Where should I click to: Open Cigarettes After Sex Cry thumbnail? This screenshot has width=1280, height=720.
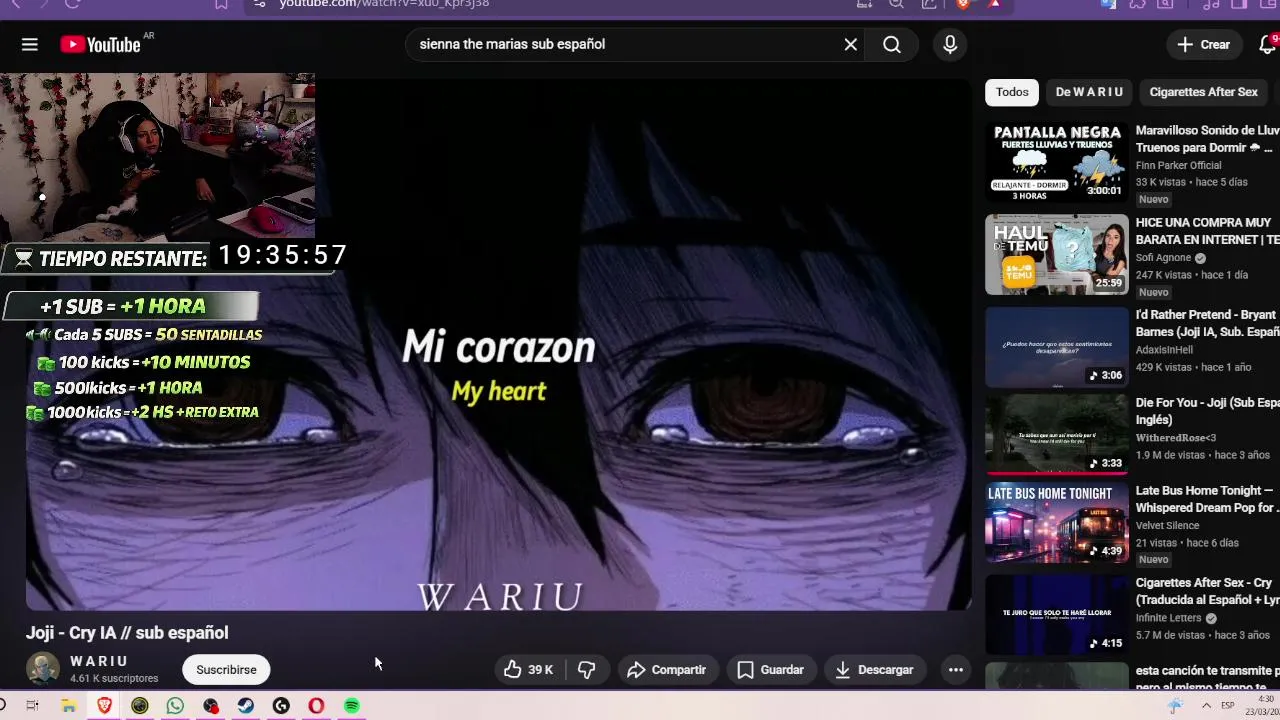click(1057, 614)
